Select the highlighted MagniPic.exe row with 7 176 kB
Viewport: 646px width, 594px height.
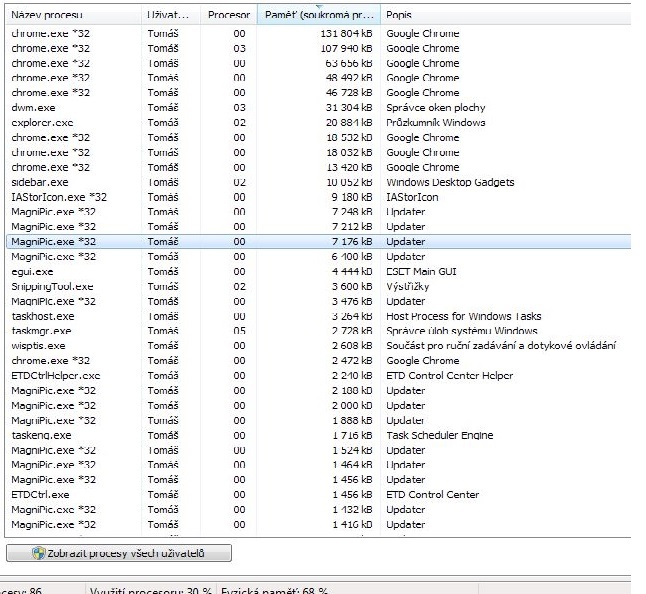54,241
